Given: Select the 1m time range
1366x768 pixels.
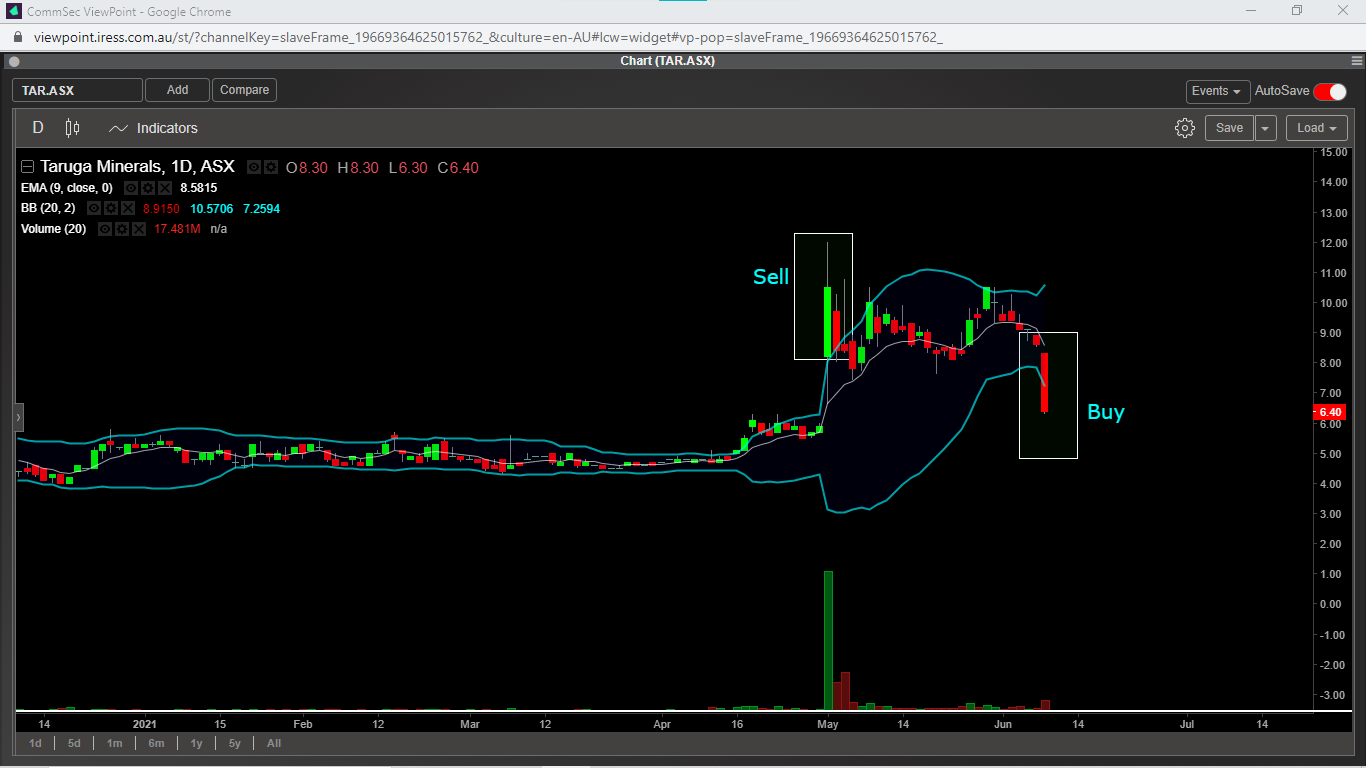Looking at the screenshot, I should pos(115,743).
